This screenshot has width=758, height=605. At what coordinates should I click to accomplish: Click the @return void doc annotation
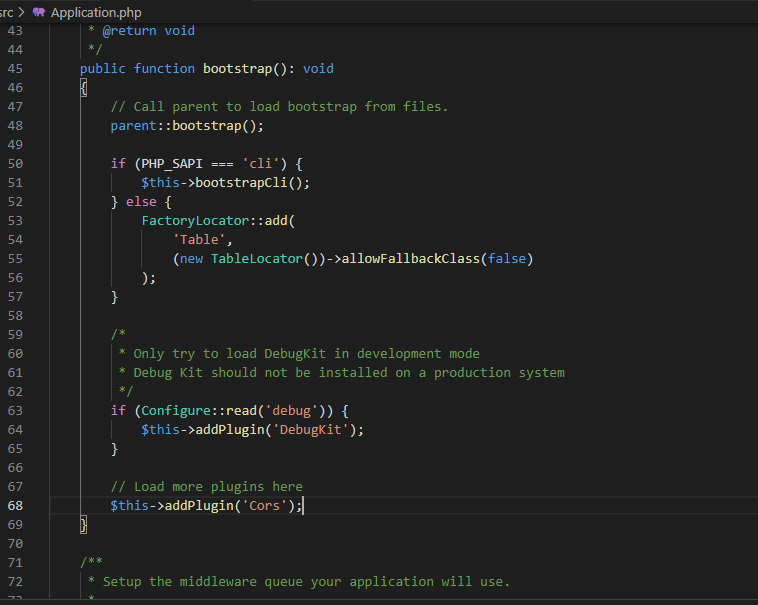click(x=148, y=31)
